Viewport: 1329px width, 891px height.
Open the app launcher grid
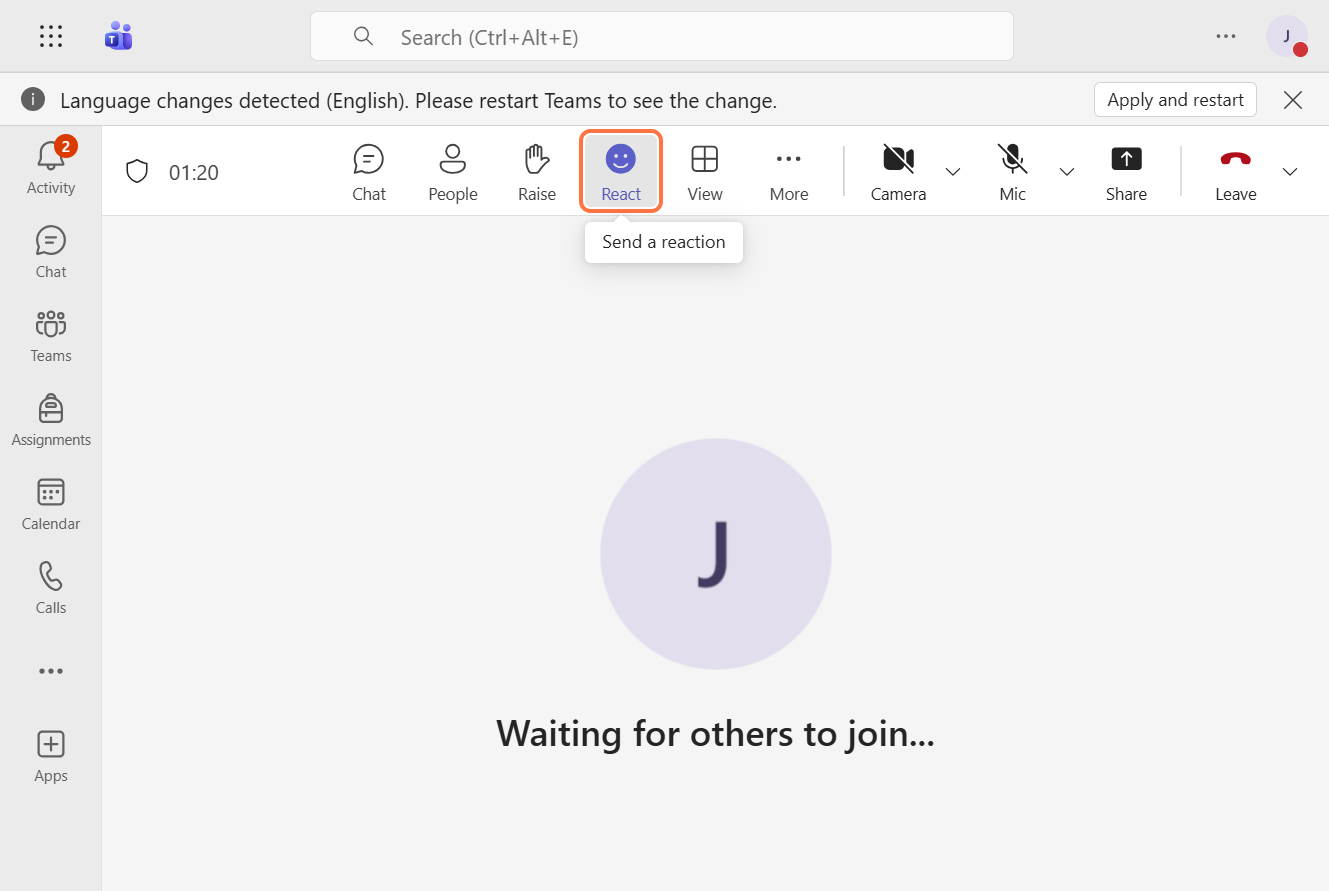(x=51, y=37)
